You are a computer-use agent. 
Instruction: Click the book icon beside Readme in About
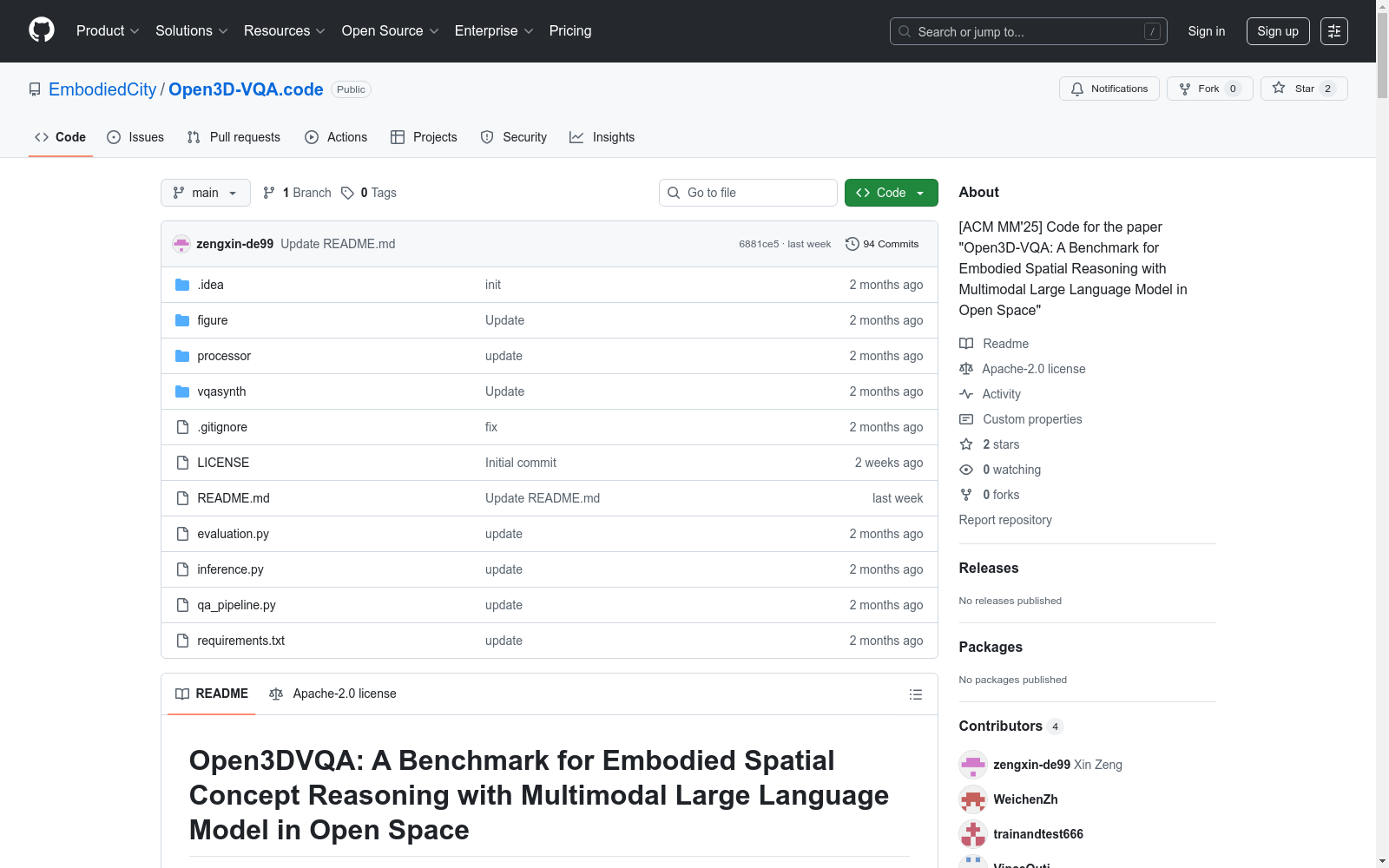[x=966, y=344]
